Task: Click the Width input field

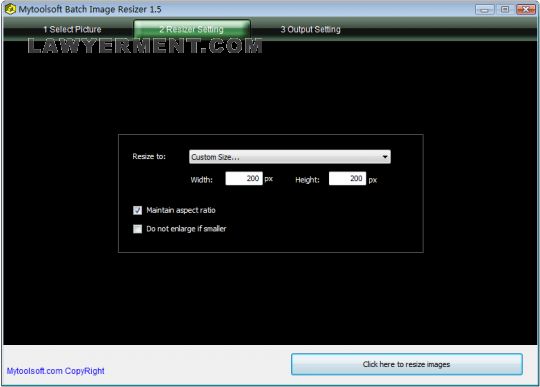Action: (x=244, y=178)
